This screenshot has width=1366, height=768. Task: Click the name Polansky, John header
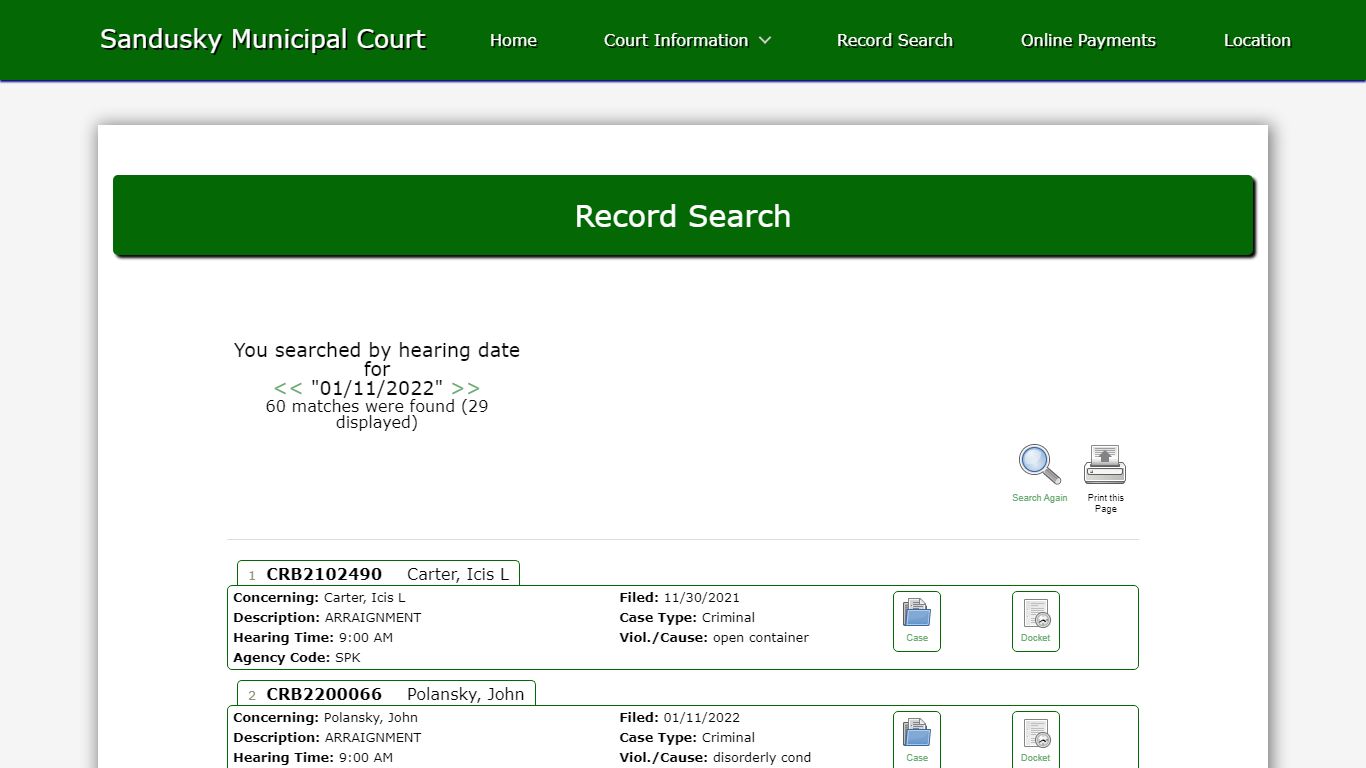(x=466, y=694)
